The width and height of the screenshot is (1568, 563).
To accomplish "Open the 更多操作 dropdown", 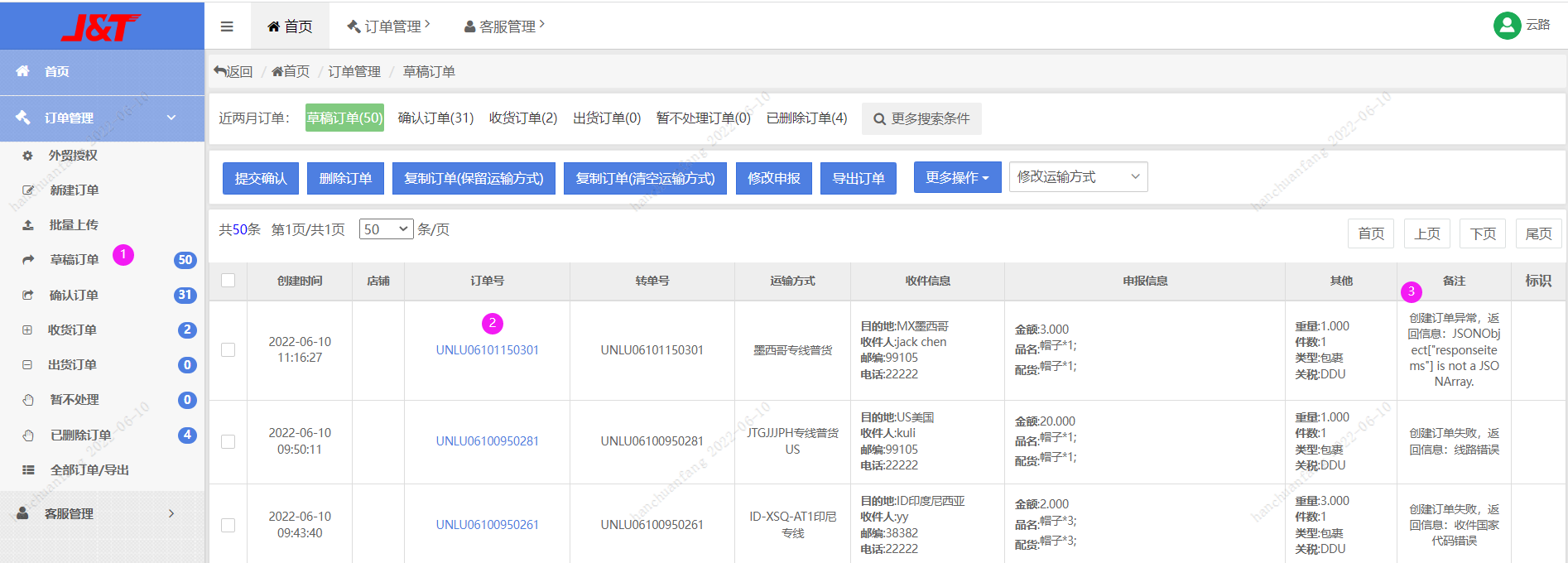I will click(958, 177).
